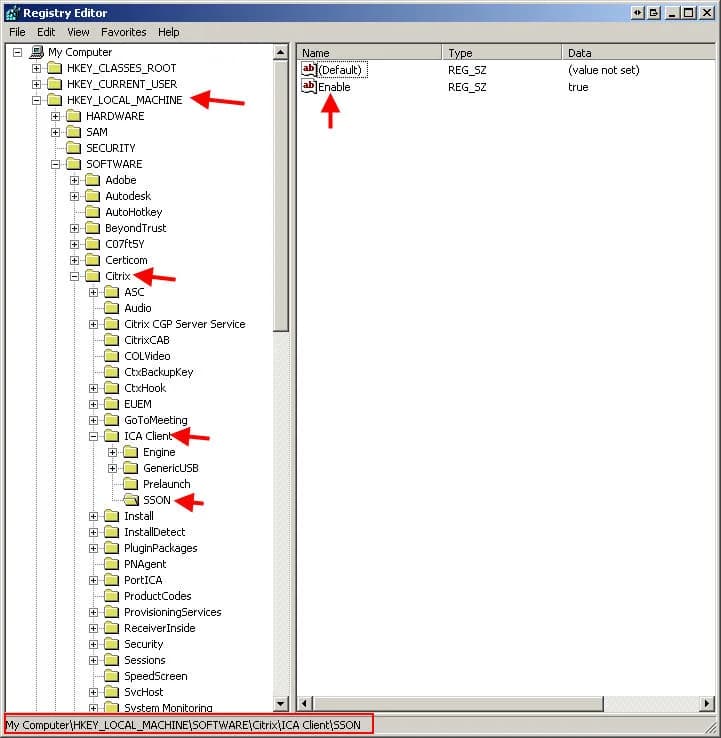Image resolution: width=721 pixels, height=738 pixels.
Task: Click the HARDWARE folder icon
Action: coord(74,116)
